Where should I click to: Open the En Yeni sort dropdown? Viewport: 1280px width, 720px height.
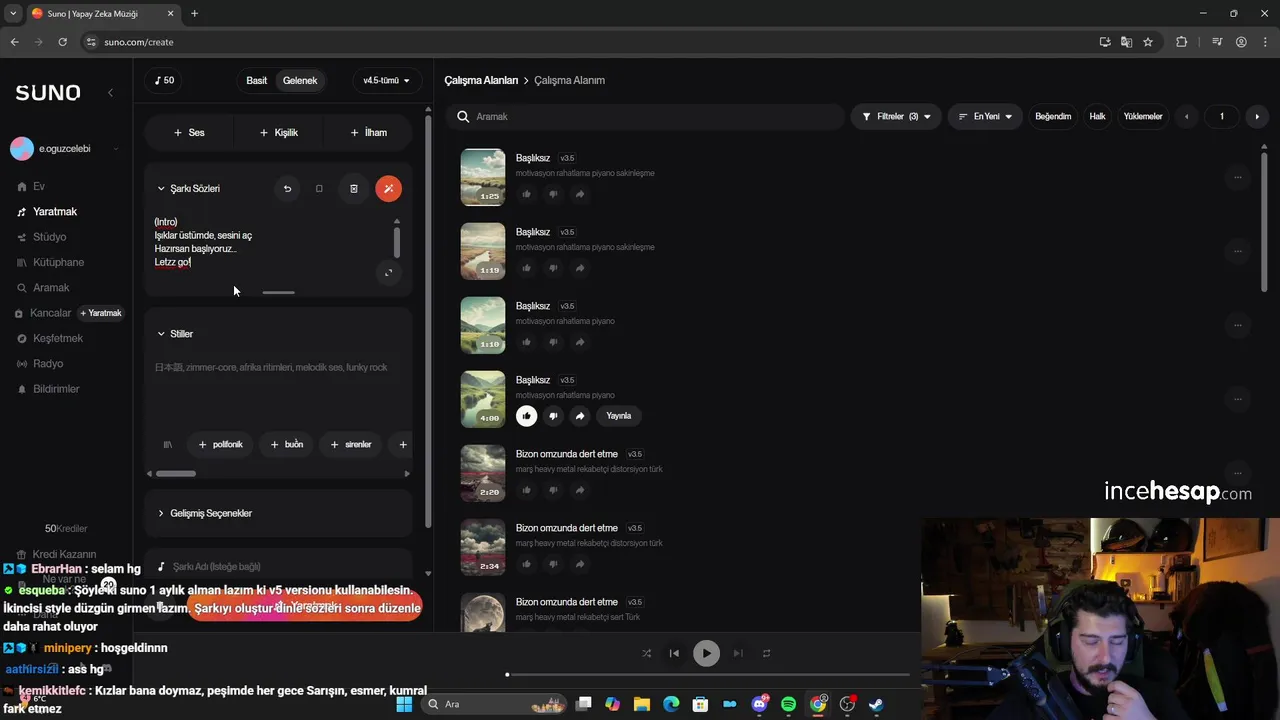[x=985, y=116]
